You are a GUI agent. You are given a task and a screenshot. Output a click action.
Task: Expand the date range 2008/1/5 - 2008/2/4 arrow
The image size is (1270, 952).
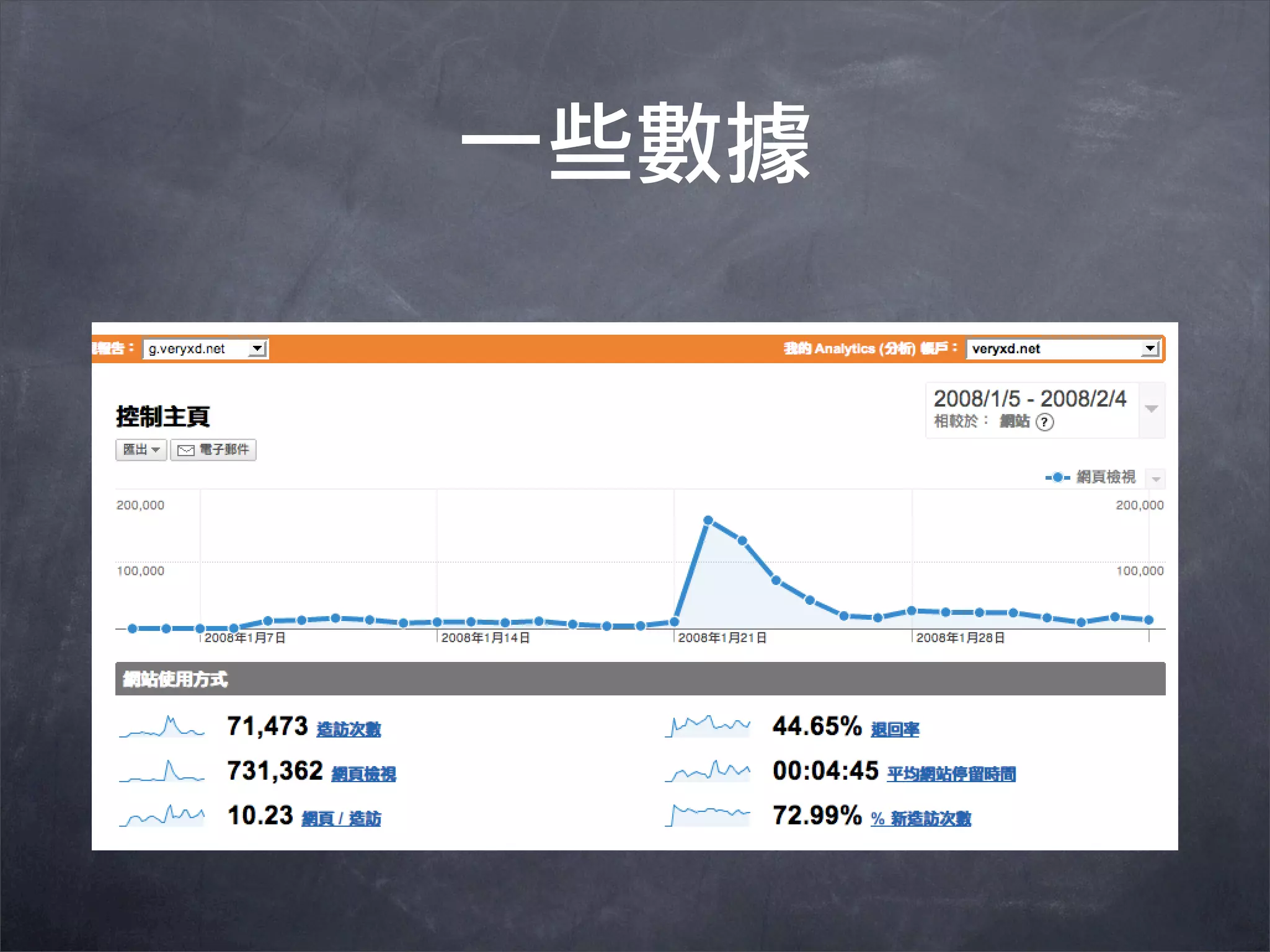click(1152, 409)
